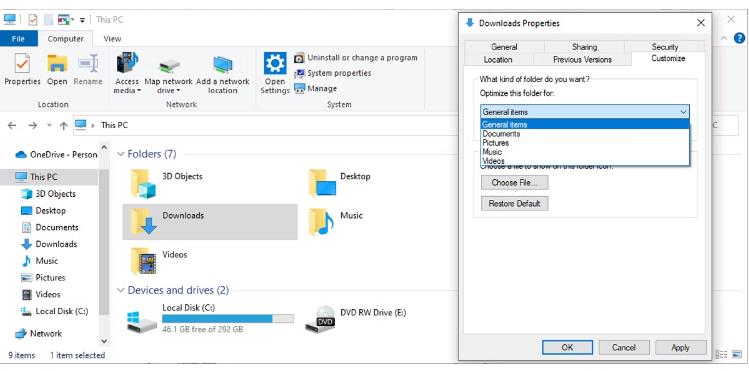Select the DVD RW Drive (E:) icon
The image size is (749, 371).
[x=320, y=319]
